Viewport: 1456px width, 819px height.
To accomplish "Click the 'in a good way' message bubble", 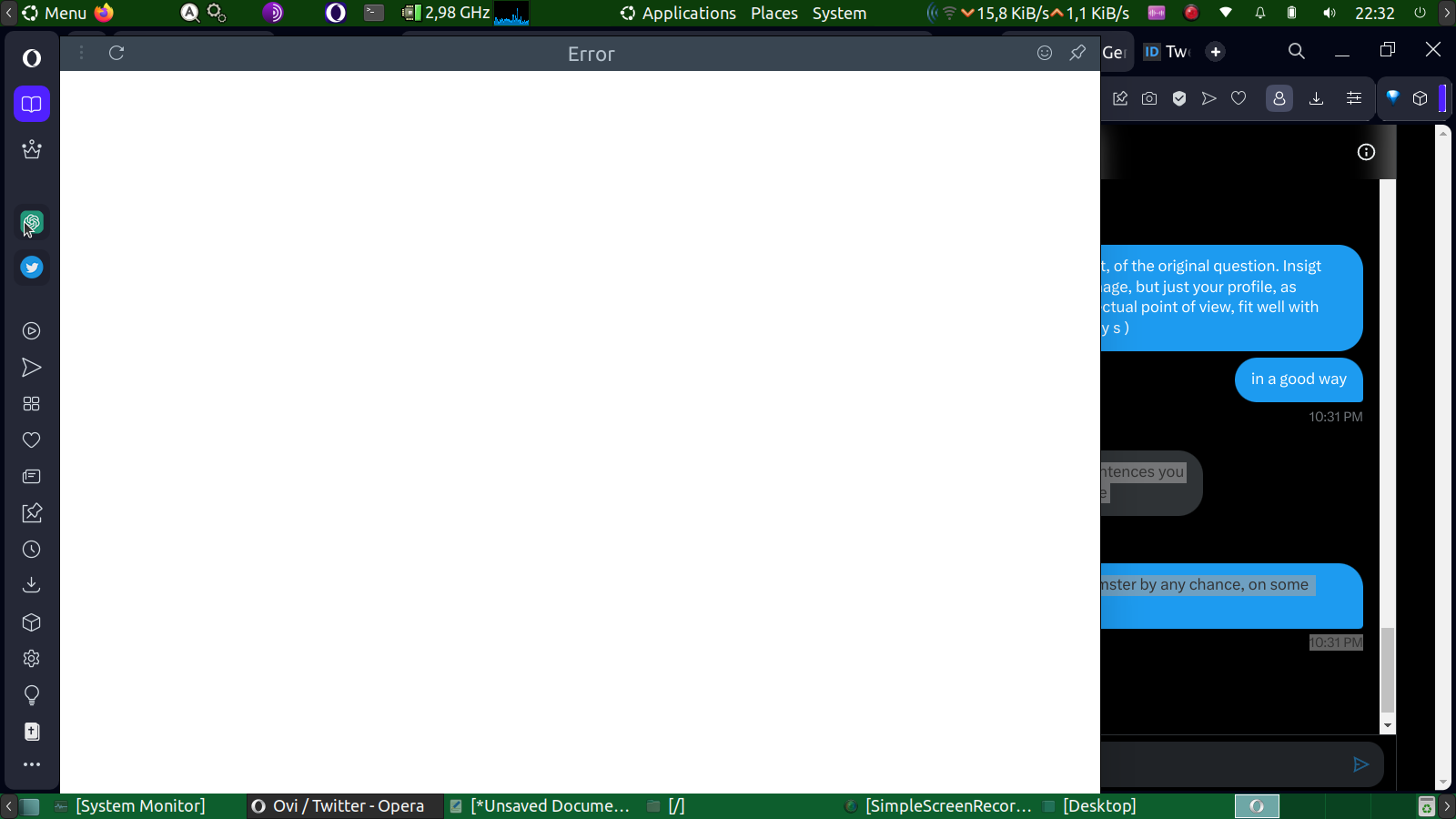I will coord(1299,379).
